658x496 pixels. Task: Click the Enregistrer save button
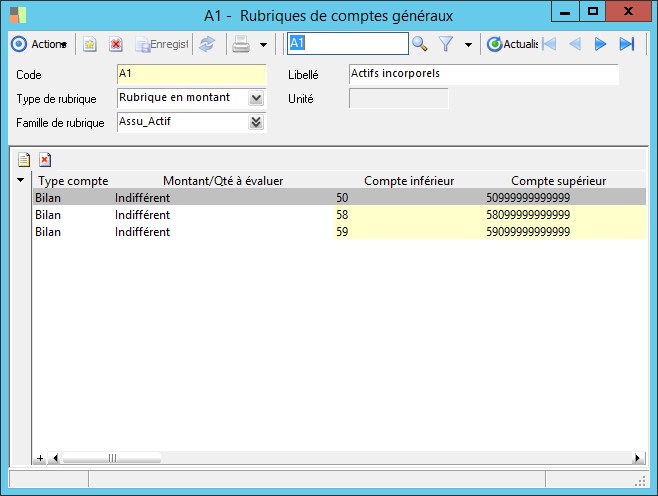(162, 44)
